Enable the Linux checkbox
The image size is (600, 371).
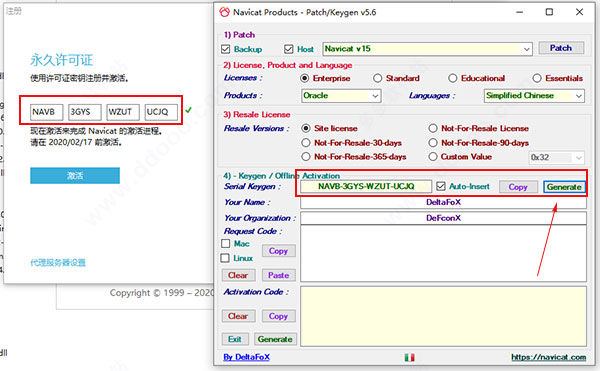click(225, 258)
